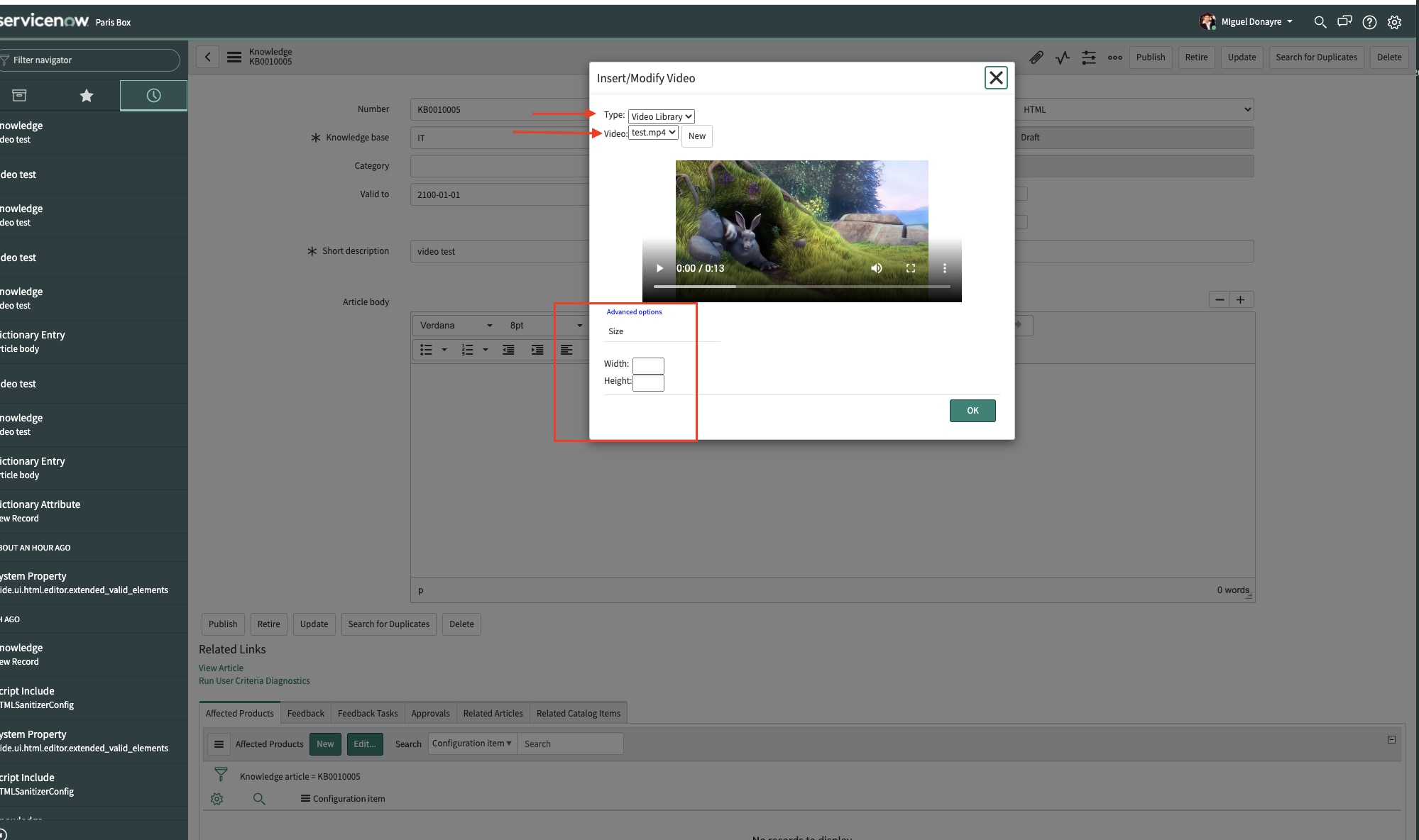Image resolution: width=1419 pixels, height=840 pixels.
Task: Open the system settings gear icon
Action: point(1393,22)
